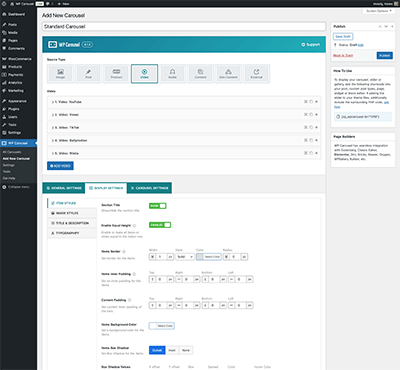Click the carousel title input field
Screen dimensions: 400x370
tap(184, 26)
